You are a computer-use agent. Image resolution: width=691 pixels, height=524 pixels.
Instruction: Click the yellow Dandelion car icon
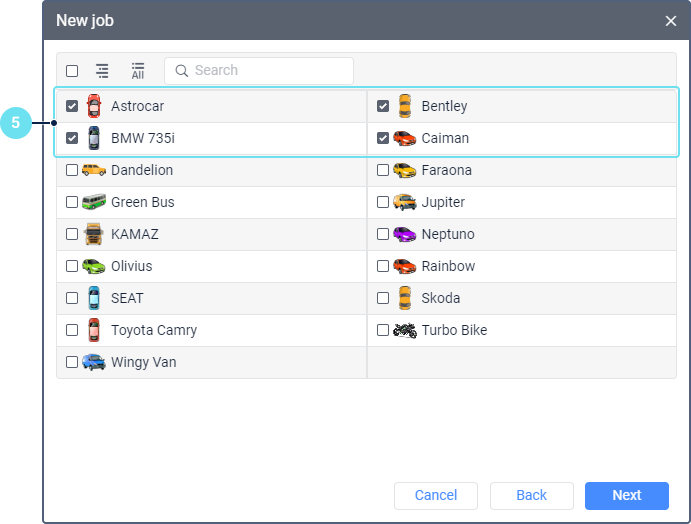[94, 170]
